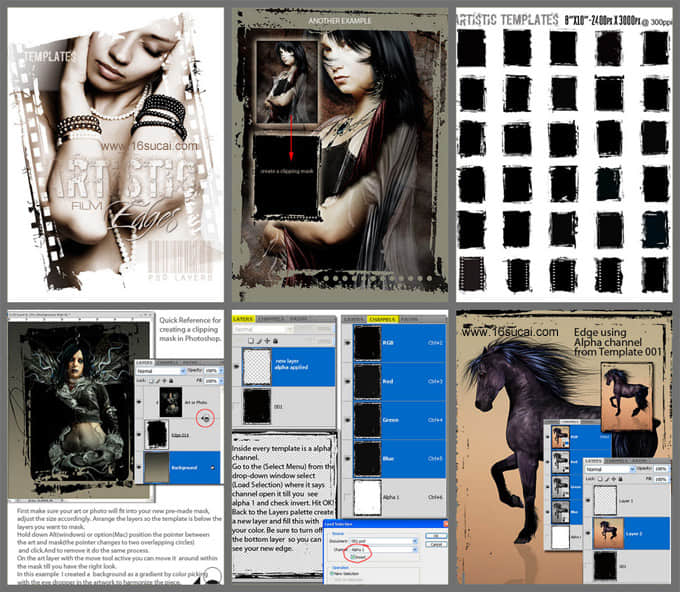680x592 pixels.
Task: Toggle visibility of the Edge 014 layer
Action: pyautogui.click(x=139, y=435)
